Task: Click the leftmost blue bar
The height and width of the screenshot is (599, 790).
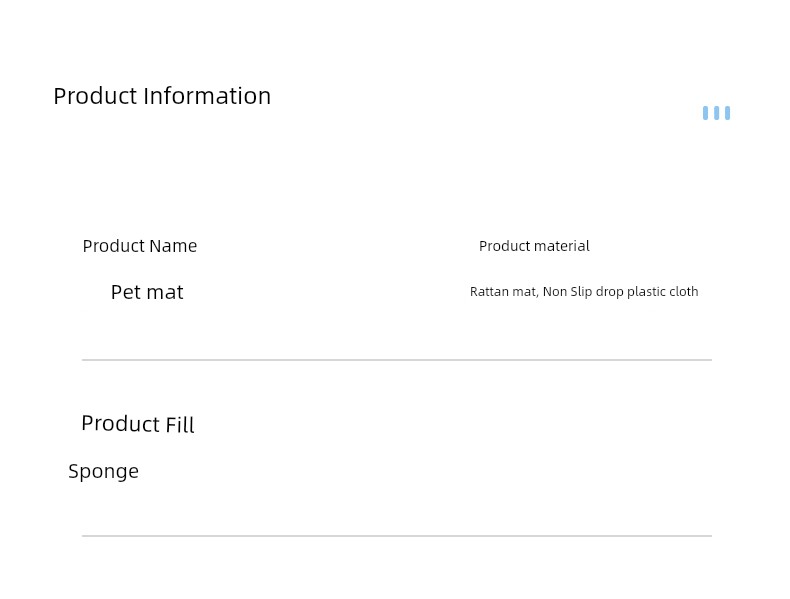Action: [x=705, y=113]
